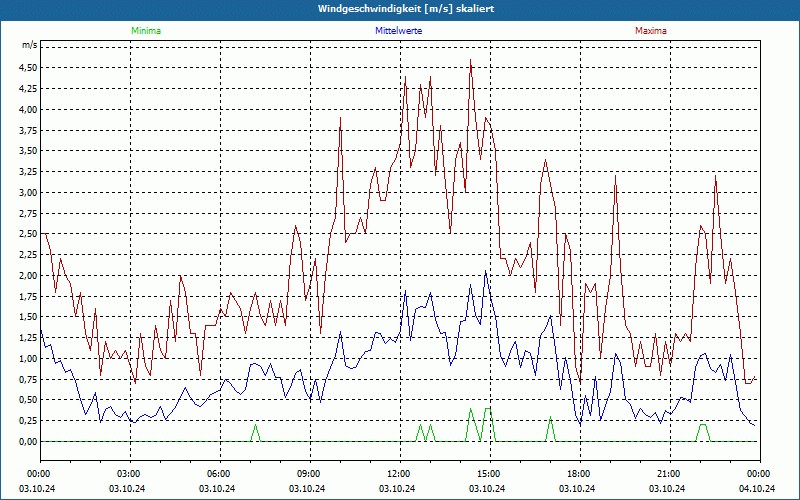Click the 15:00 time axis label

491,474
